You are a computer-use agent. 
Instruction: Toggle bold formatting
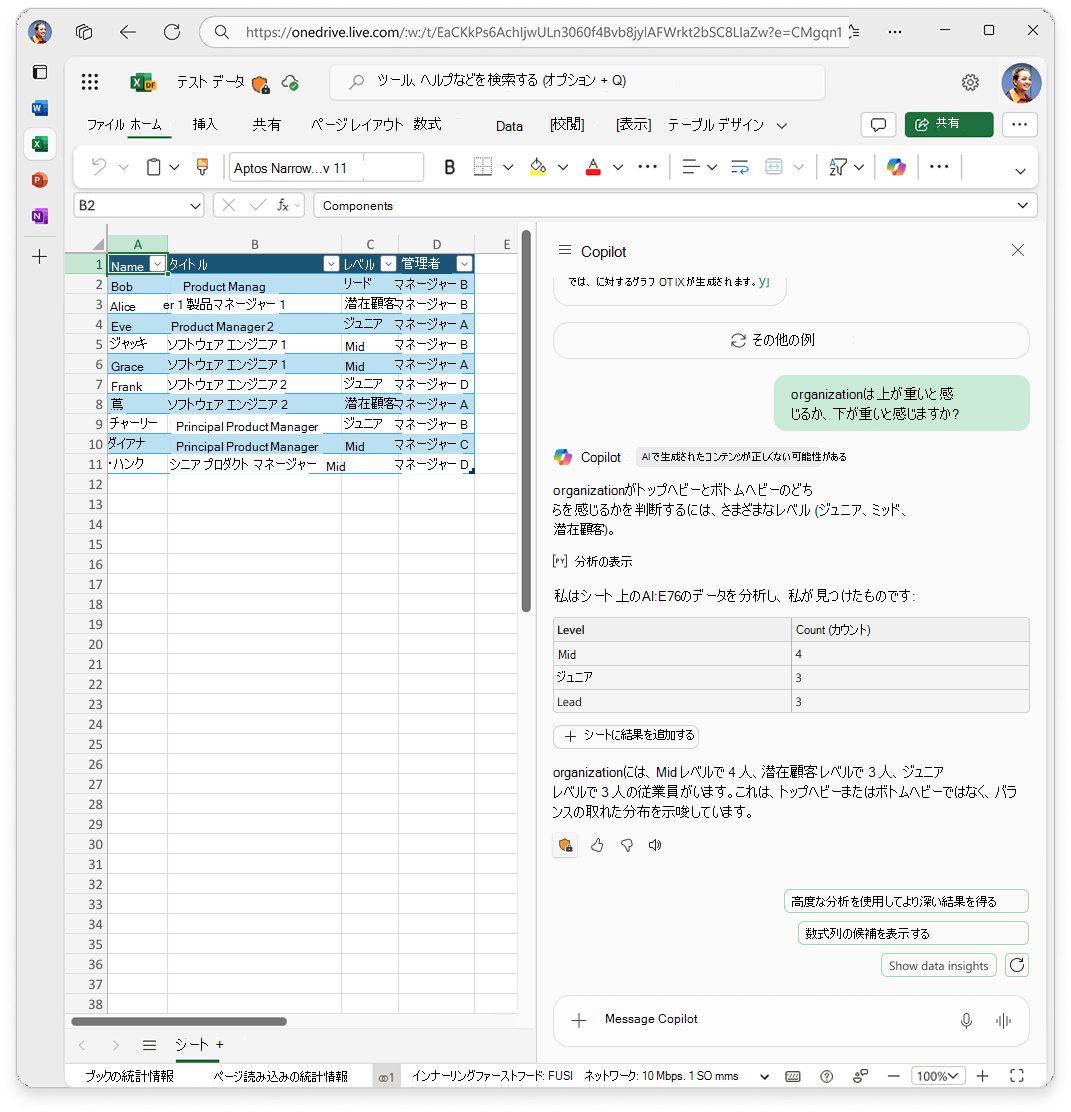coord(449,167)
